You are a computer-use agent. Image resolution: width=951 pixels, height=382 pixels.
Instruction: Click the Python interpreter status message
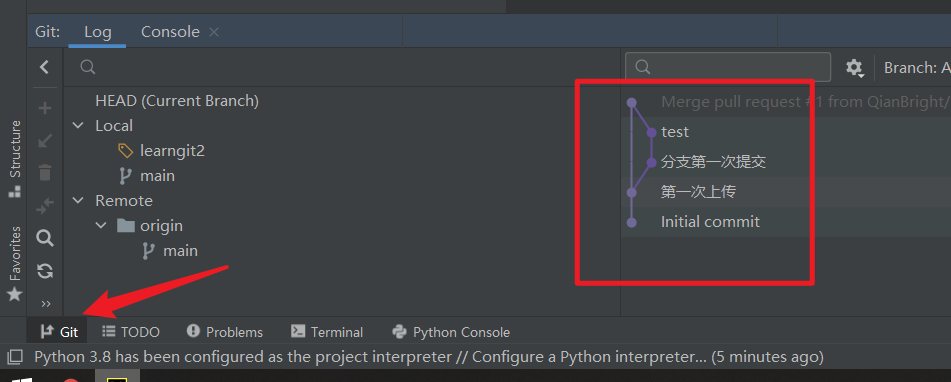click(428, 356)
